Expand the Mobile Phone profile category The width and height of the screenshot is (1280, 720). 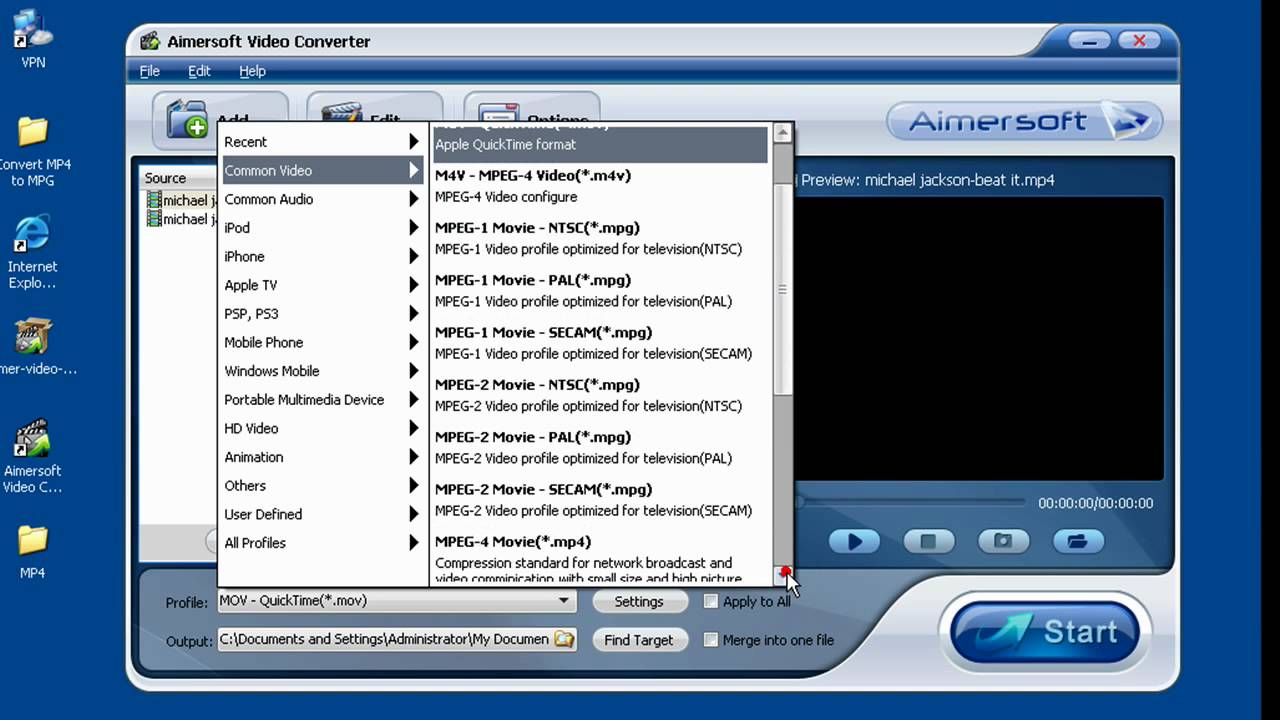click(x=323, y=342)
